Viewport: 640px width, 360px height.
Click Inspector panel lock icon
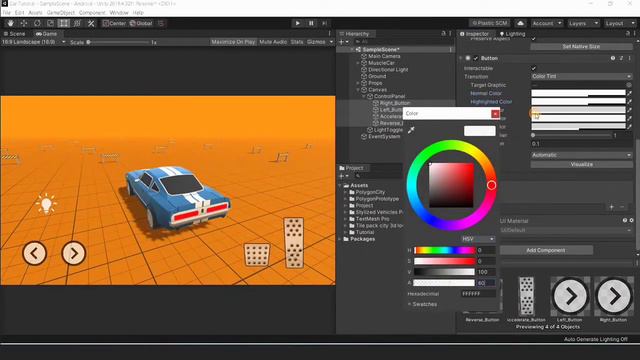(x=628, y=33)
